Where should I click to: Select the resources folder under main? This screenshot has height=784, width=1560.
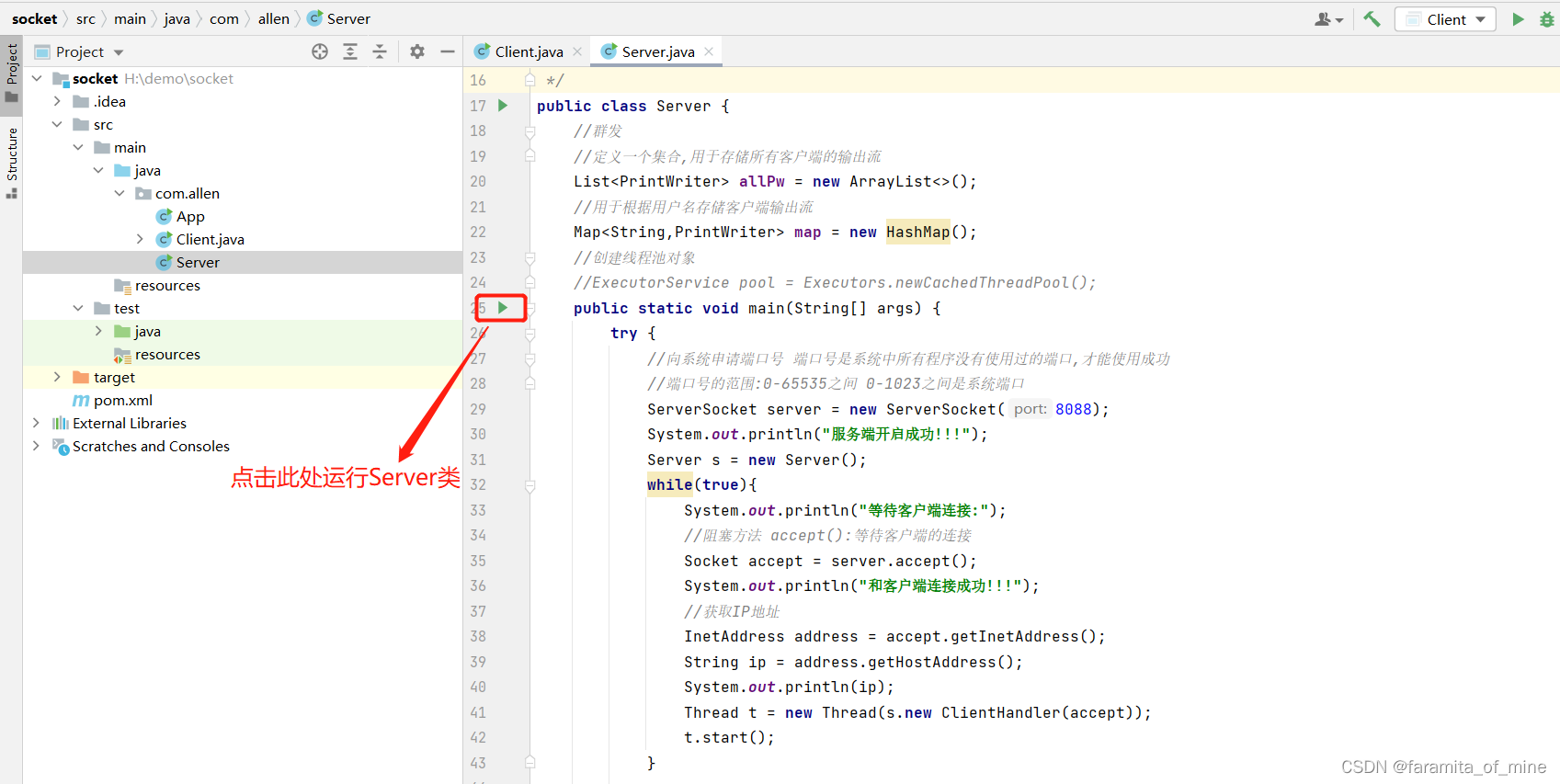[x=167, y=285]
